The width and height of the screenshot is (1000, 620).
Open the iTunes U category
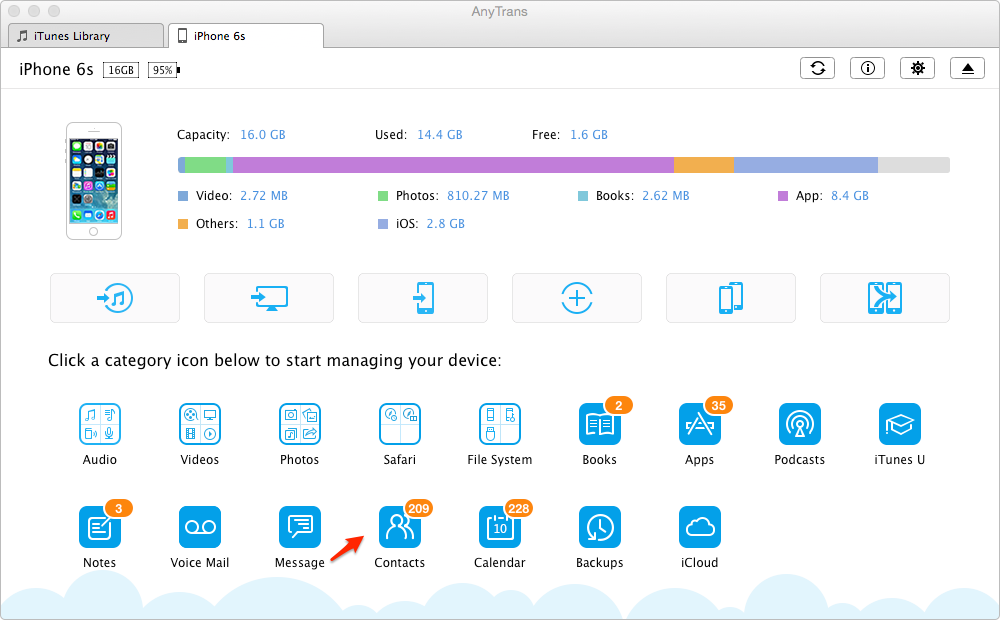pos(900,424)
